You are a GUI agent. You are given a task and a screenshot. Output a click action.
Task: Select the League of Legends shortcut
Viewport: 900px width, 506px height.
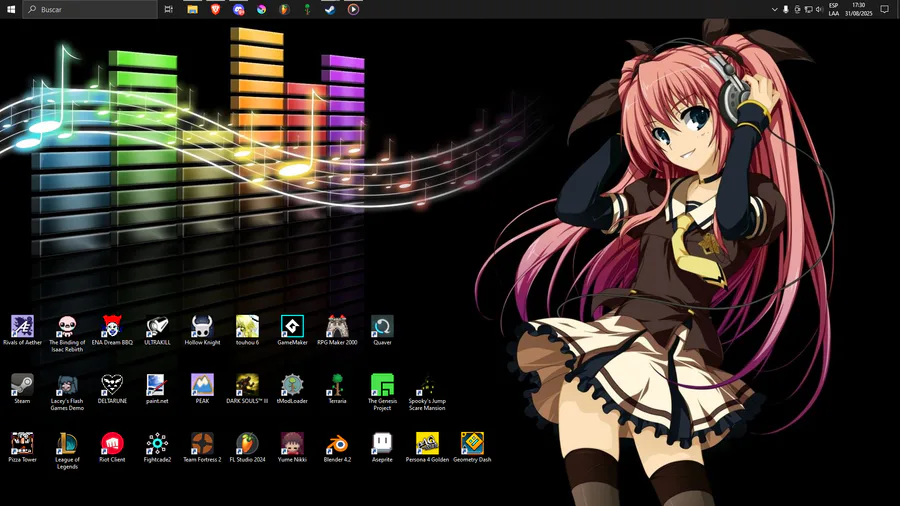coord(67,443)
